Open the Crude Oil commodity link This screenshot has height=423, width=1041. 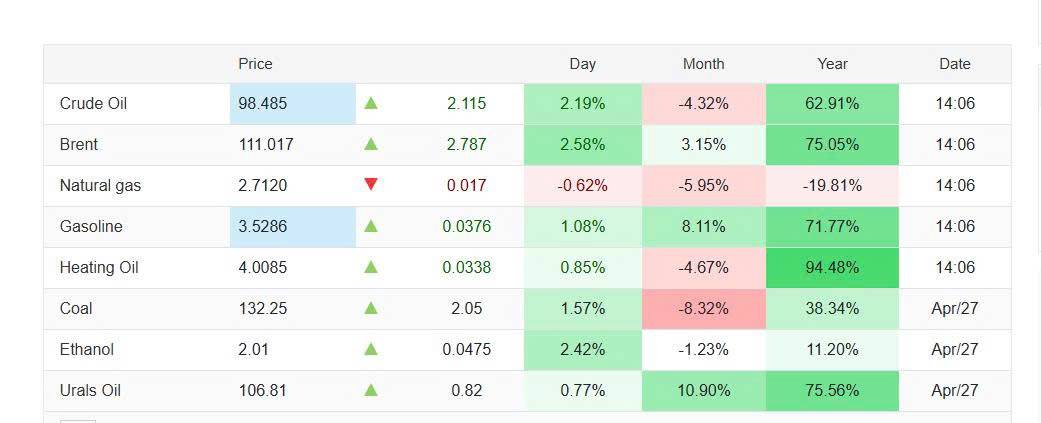click(93, 103)
